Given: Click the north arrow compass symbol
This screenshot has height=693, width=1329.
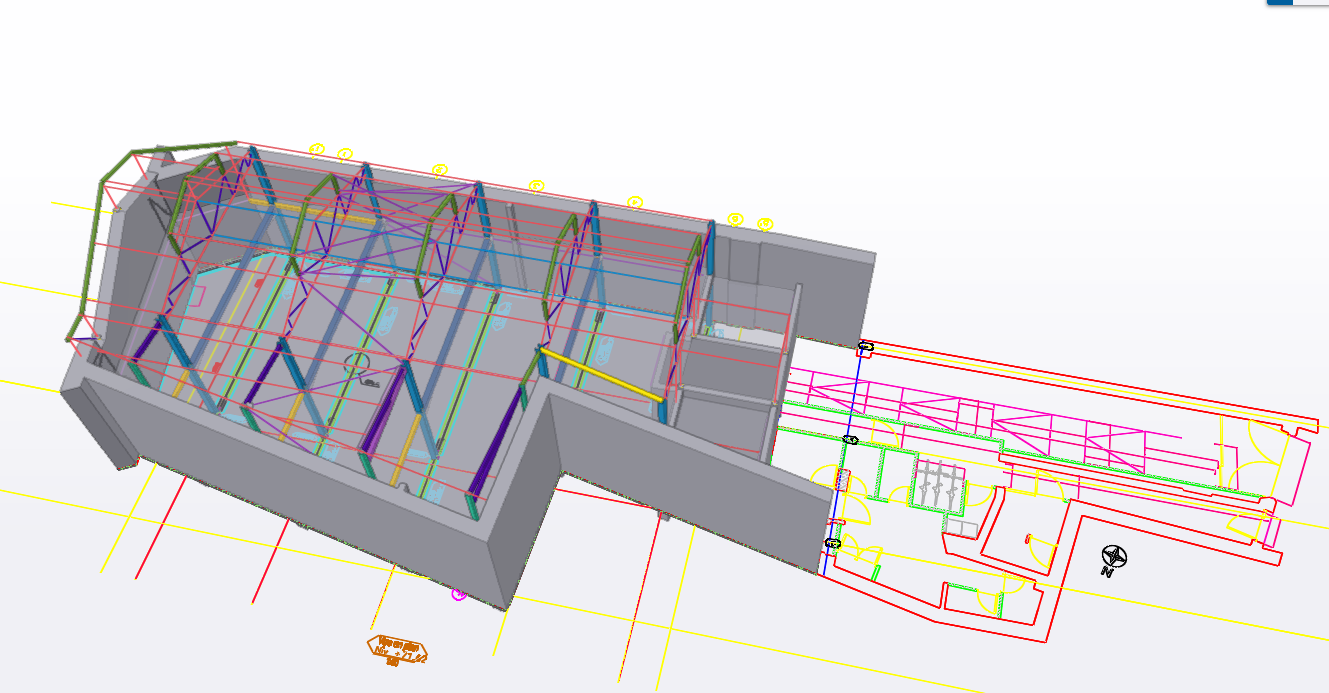Looking at the screenshot, I should click(1113, 558).
